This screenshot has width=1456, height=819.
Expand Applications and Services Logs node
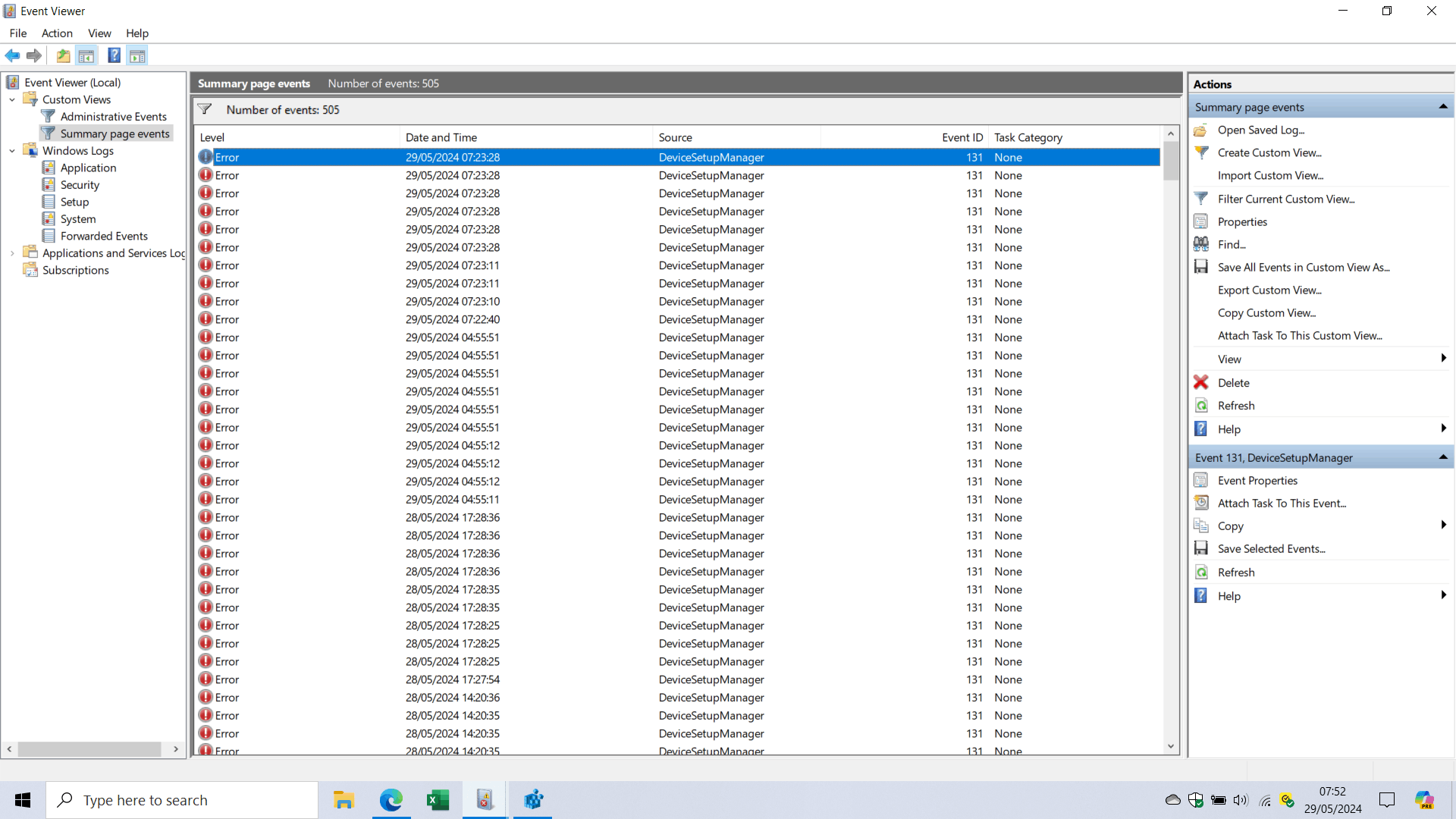point(12,253)
